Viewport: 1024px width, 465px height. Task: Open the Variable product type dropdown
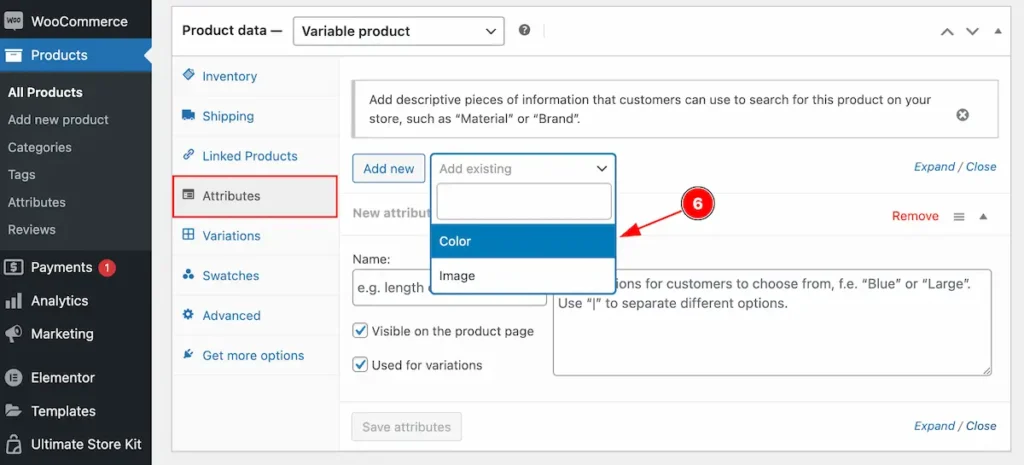click(398, 31)
